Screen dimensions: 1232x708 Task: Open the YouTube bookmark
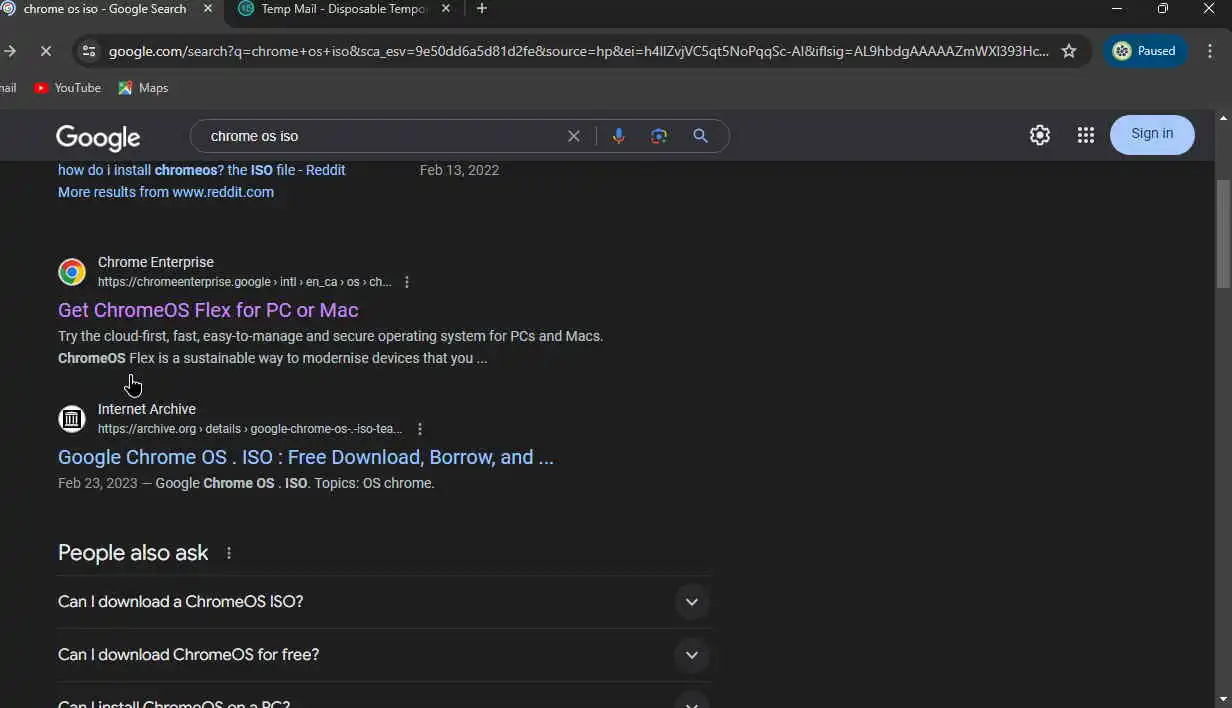pos(67,88)
